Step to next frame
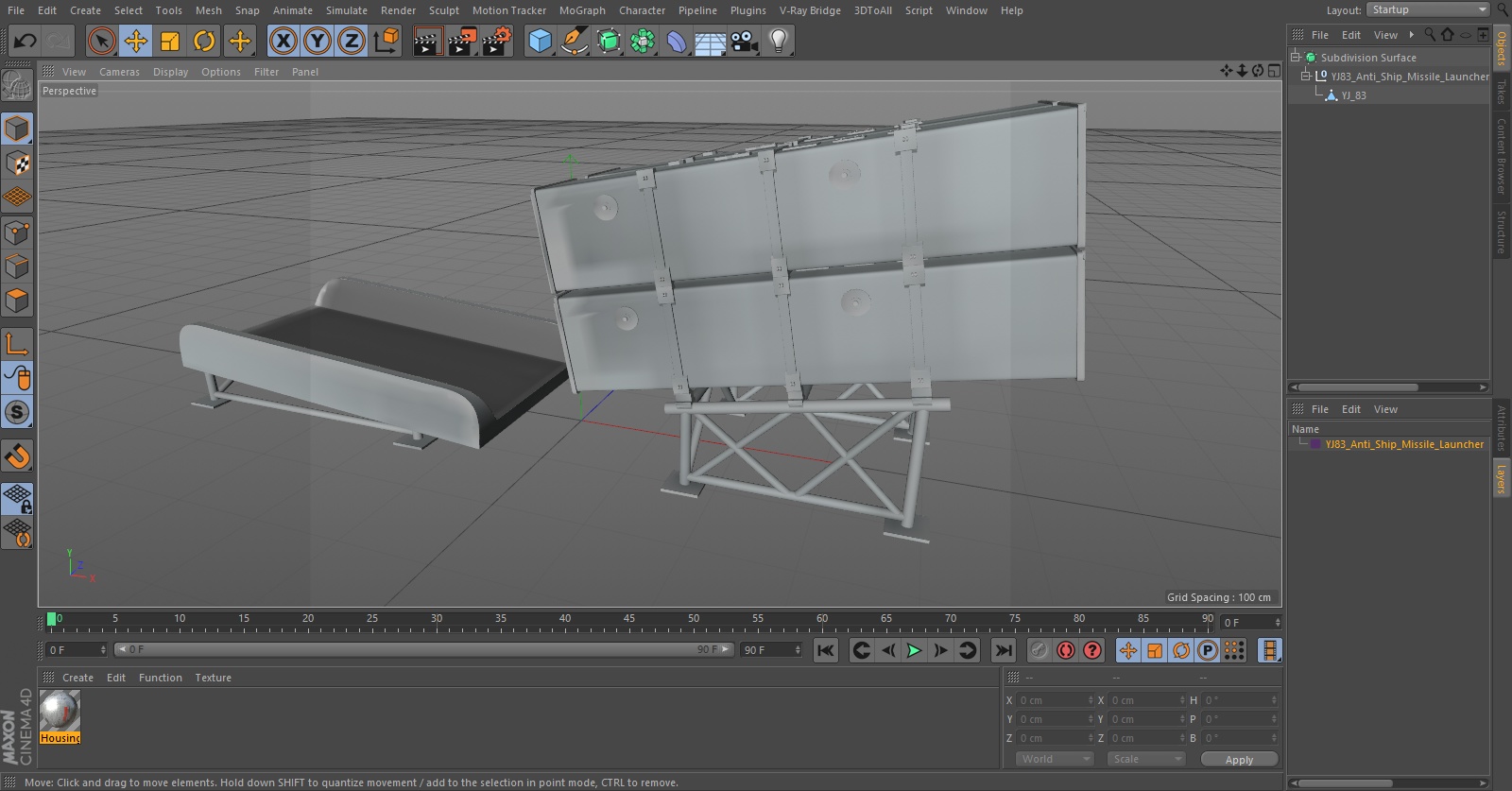The height and width of the screenshot is (791, 1512). click(940, 650)
